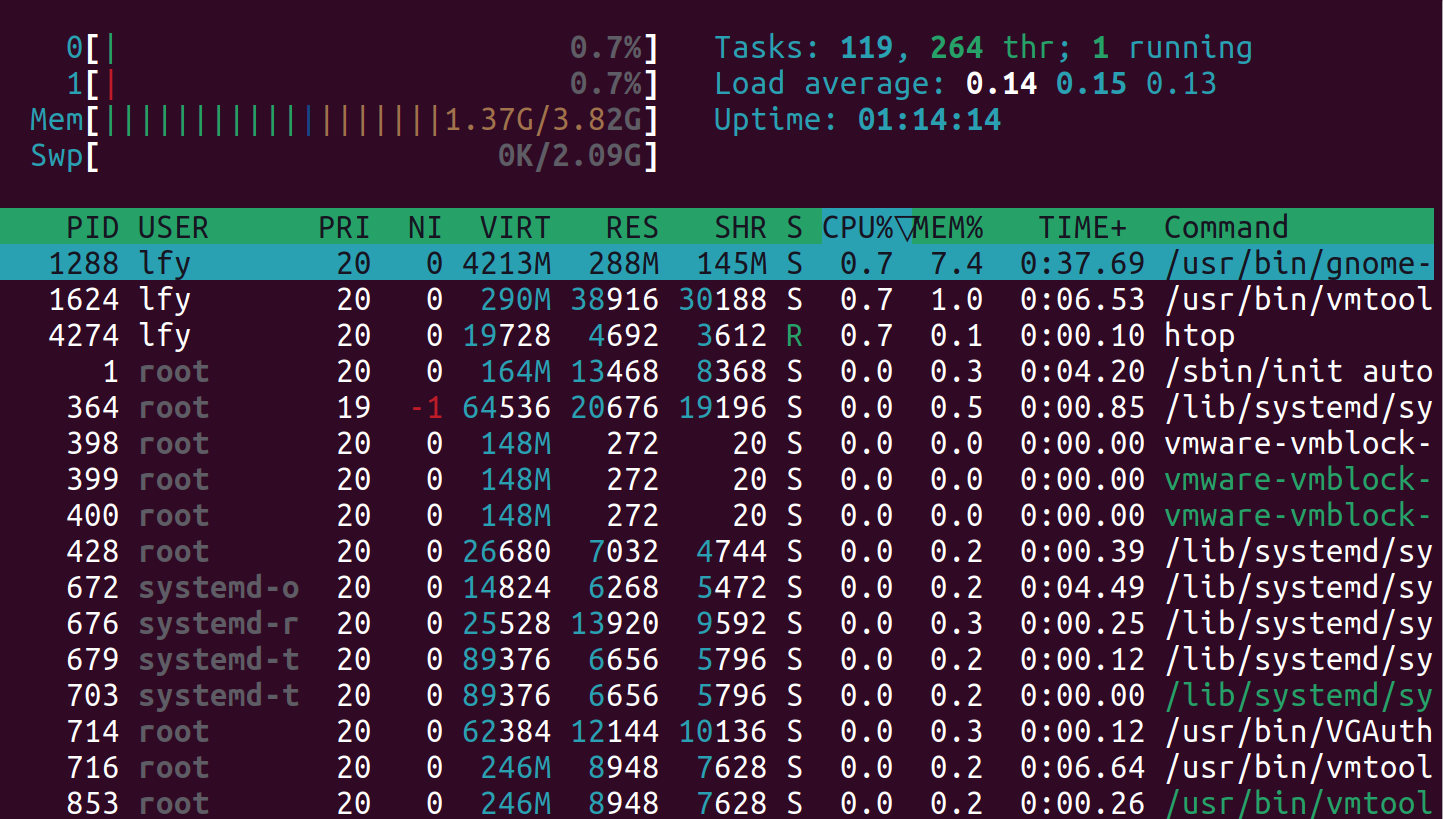Click the Command column header
Image resolution: width=1443 pixels, height=819 pixels.
pos(1226,227)
